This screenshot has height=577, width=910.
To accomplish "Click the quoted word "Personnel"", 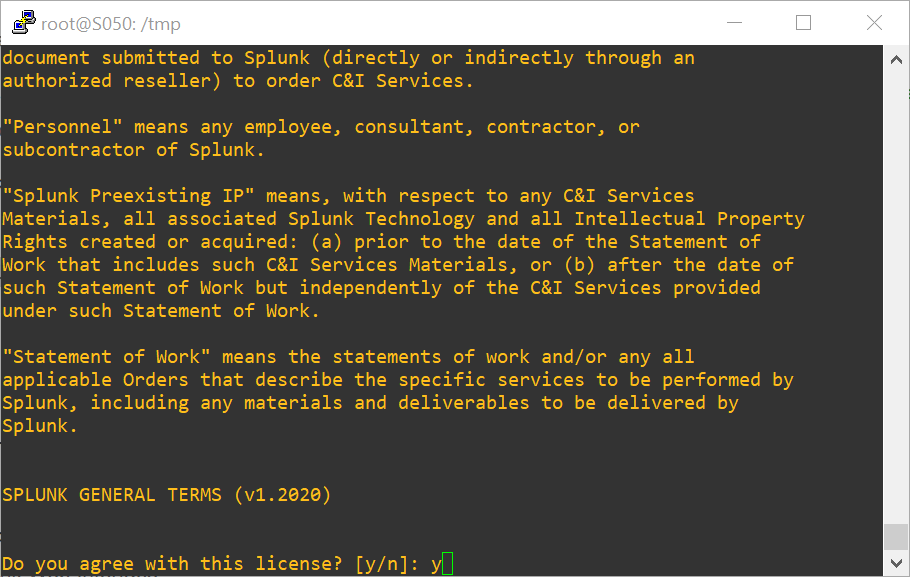I will click(63, 127).
